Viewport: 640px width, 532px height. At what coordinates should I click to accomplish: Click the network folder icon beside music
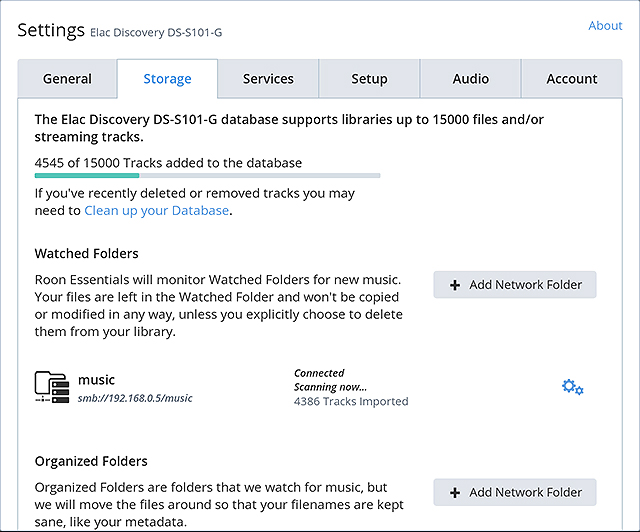[52, 387]
